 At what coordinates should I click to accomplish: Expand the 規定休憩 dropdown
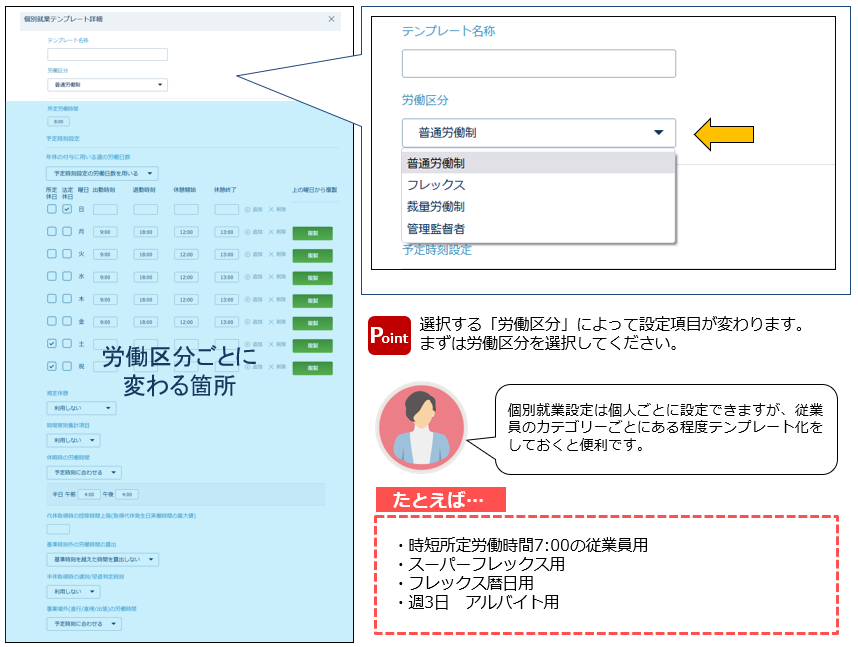click(81, 408)
